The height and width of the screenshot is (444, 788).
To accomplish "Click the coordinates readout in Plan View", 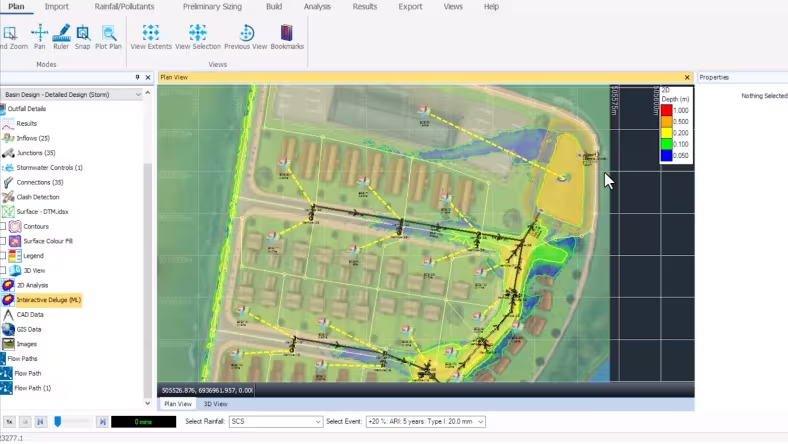I will [x=207, y=390].
